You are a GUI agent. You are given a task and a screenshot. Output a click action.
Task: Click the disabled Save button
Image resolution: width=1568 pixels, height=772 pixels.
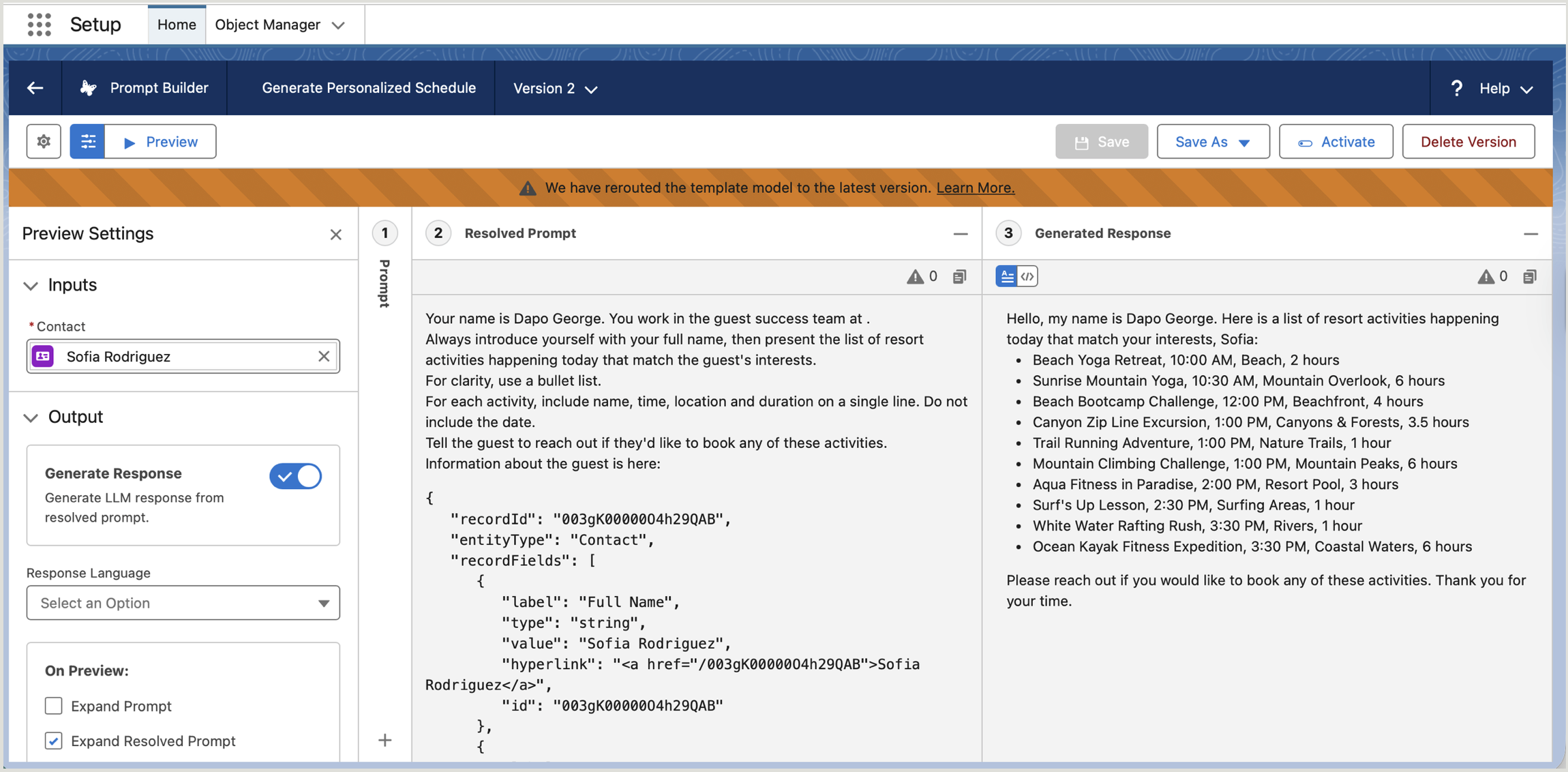point(1102,141)
